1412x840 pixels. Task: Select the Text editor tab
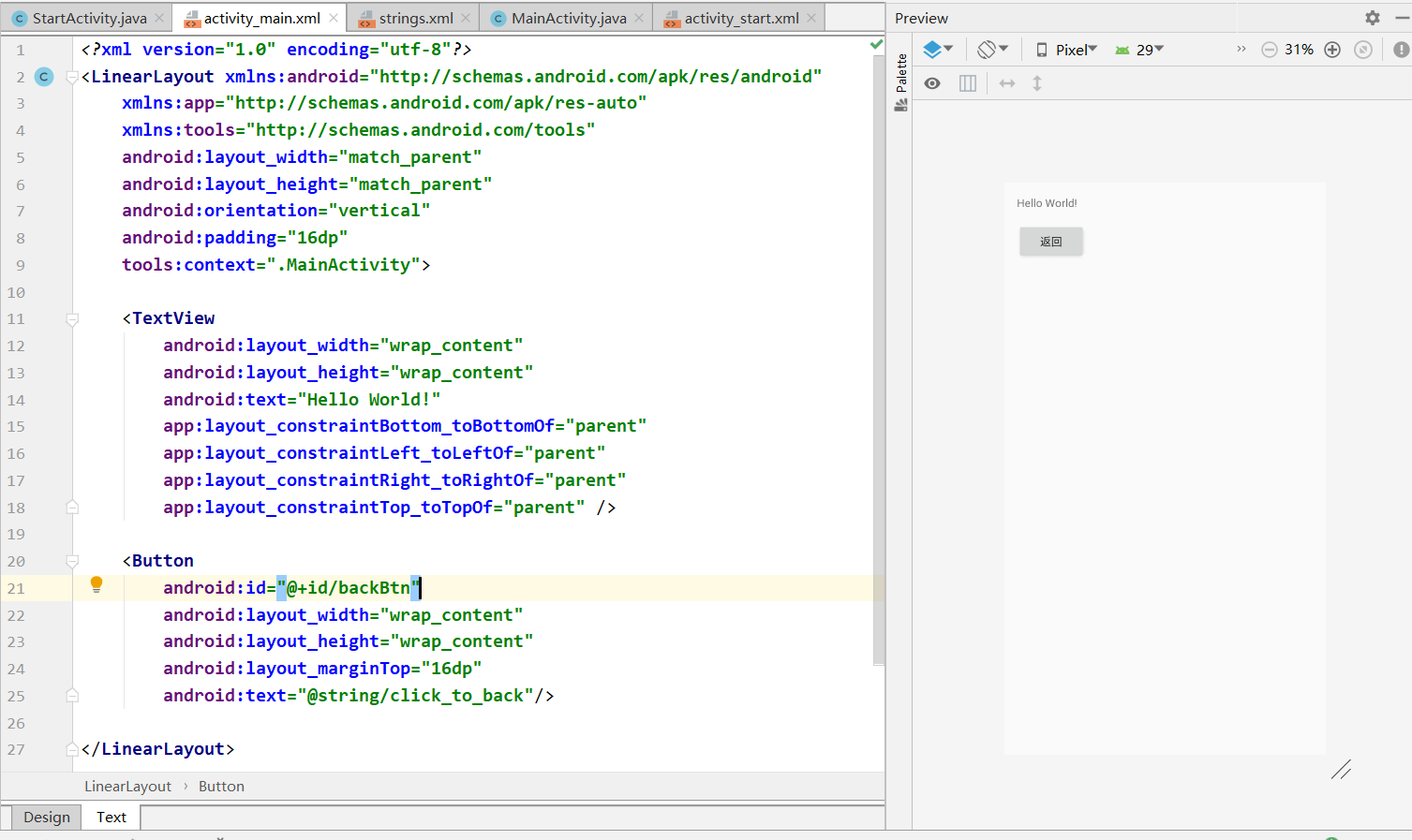click(111, 817)
